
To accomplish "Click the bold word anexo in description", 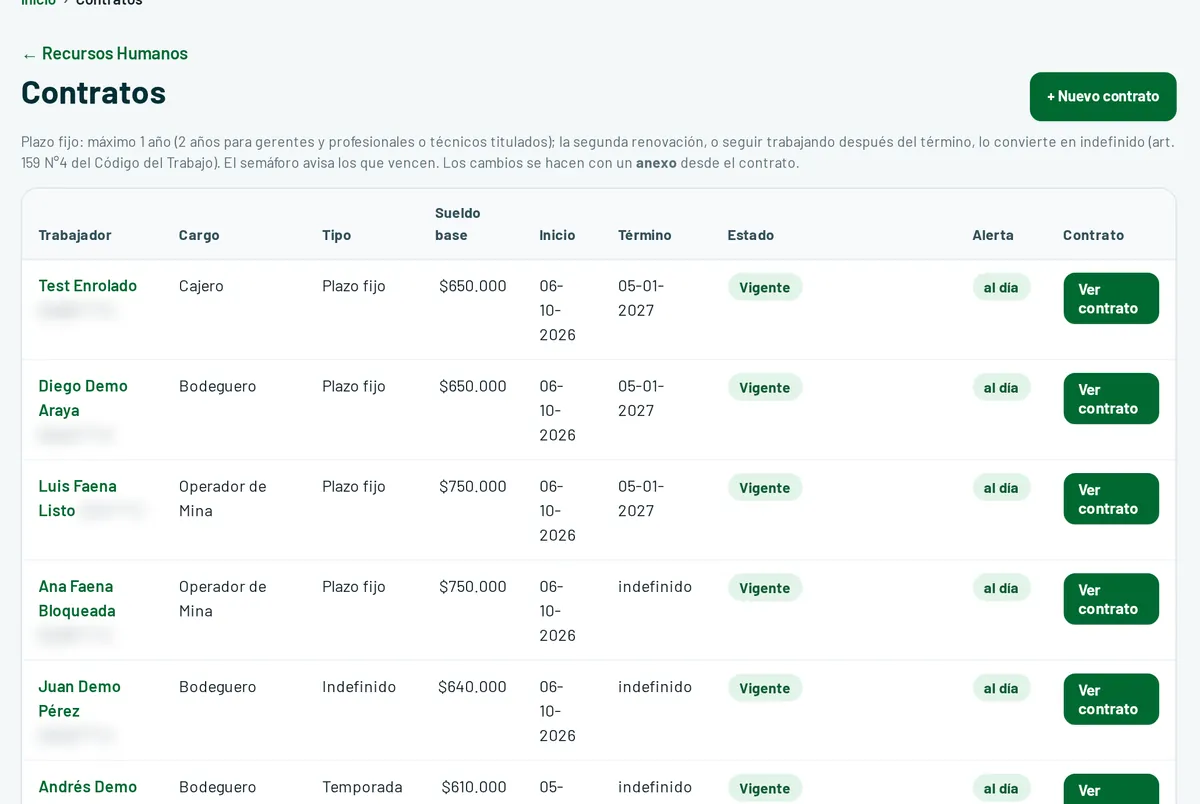I will pos(656,163).
